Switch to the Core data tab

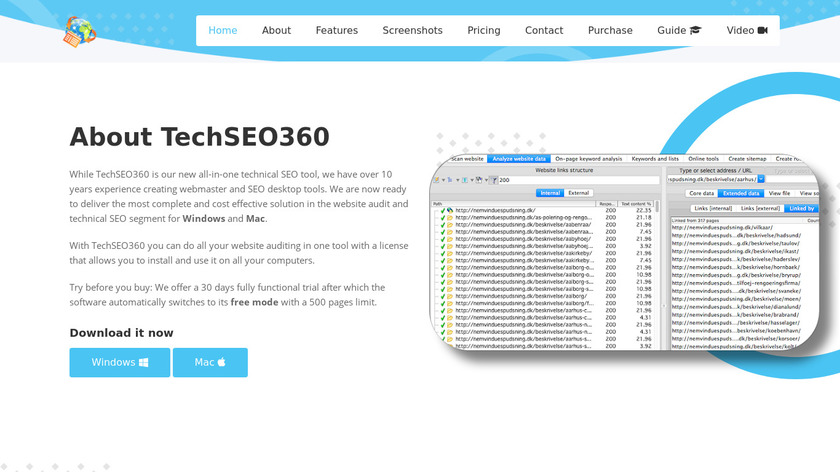pos(701,193)
